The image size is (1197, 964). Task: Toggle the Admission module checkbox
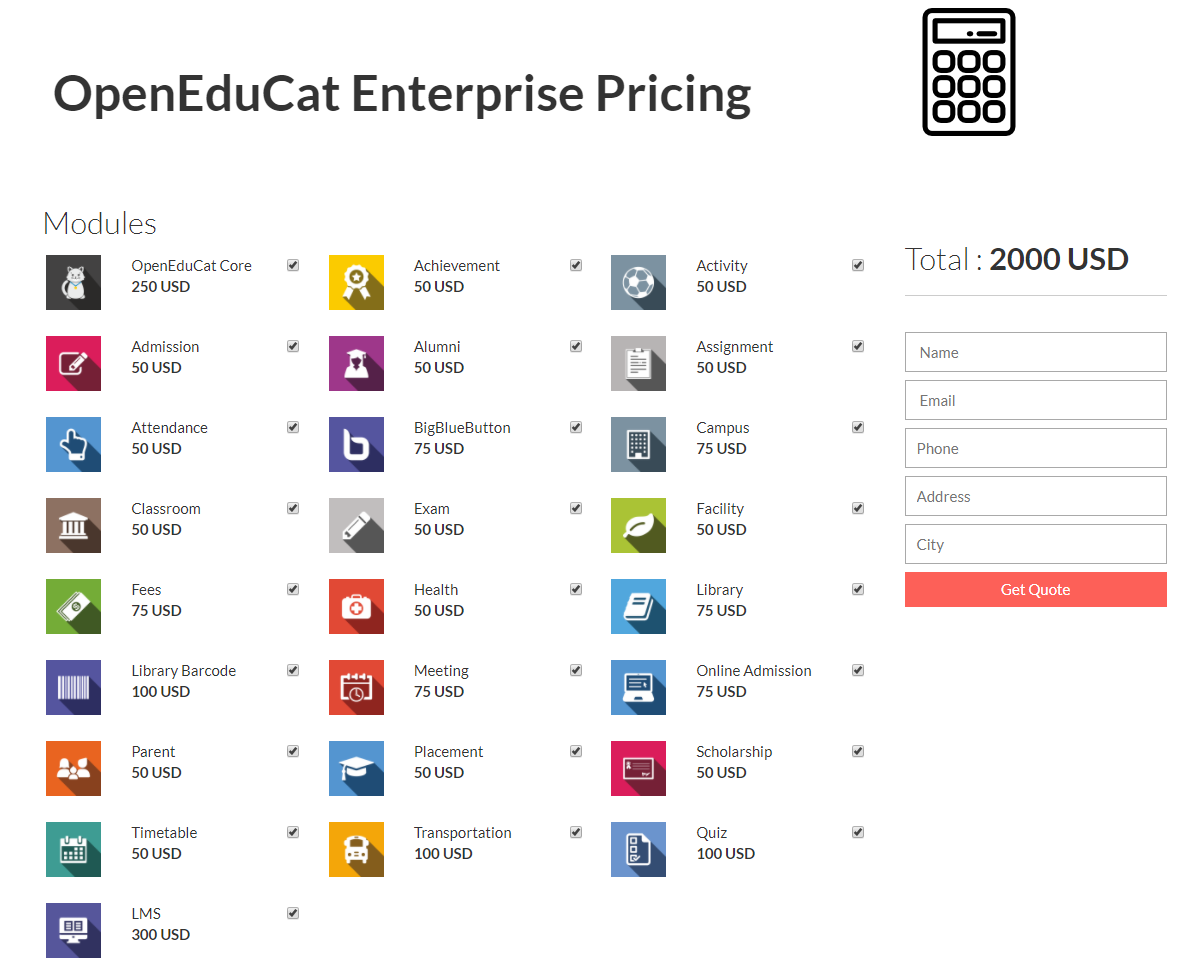tap(293, 346)
